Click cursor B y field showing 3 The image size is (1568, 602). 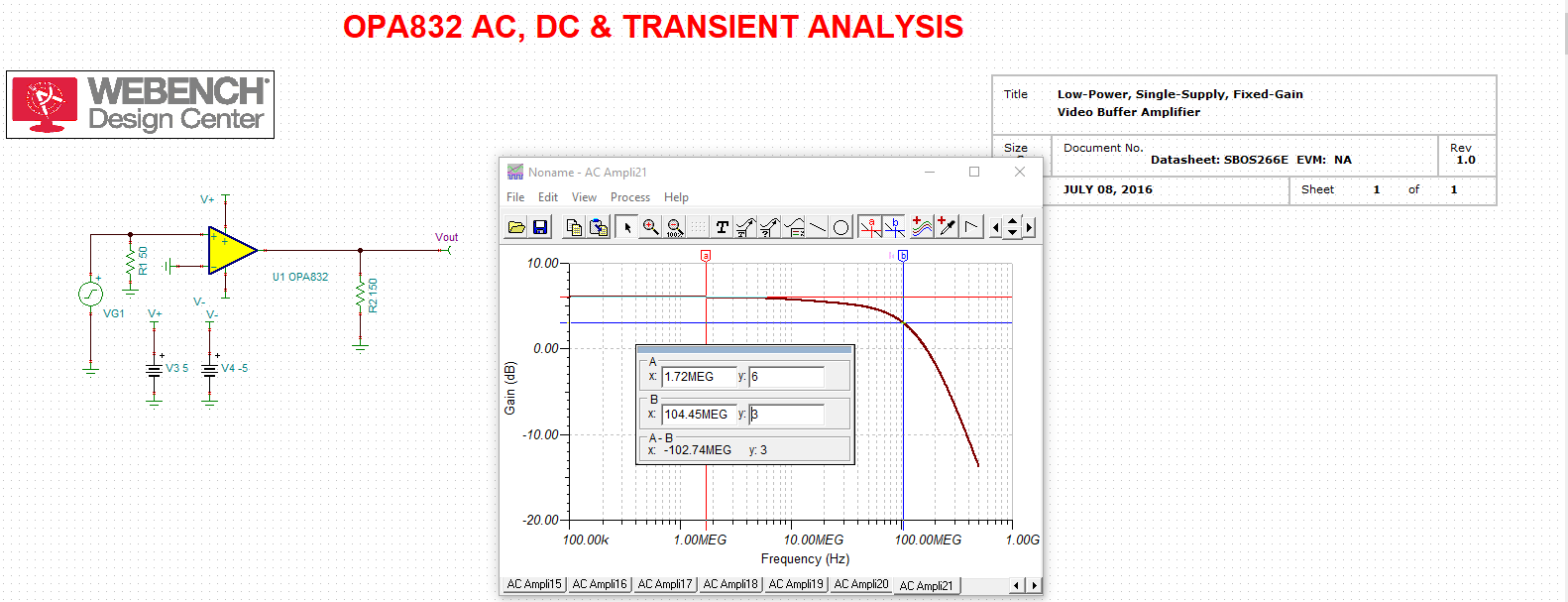pyautogui.click(x=786, y=415)
